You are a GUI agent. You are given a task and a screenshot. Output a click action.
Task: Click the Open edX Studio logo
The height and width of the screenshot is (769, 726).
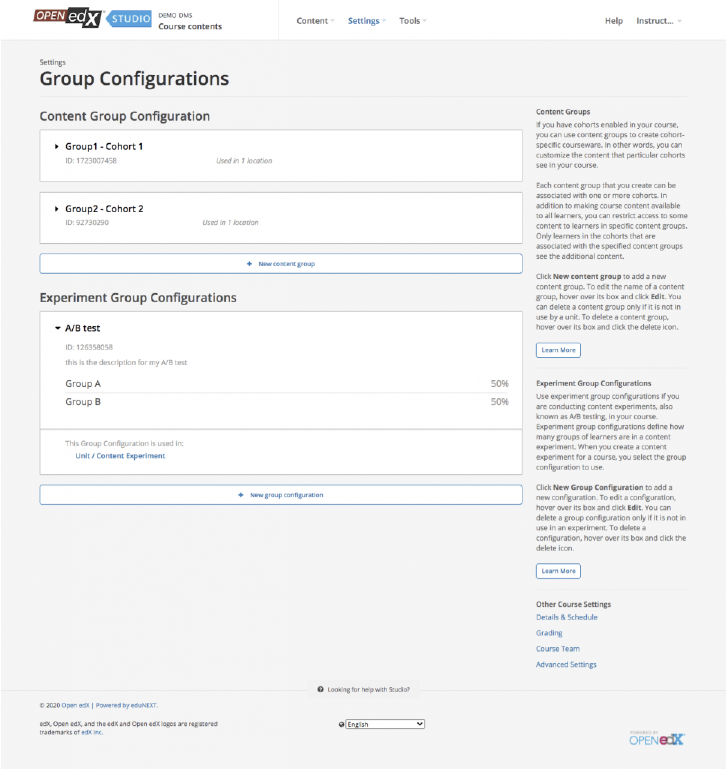point(92,16)
